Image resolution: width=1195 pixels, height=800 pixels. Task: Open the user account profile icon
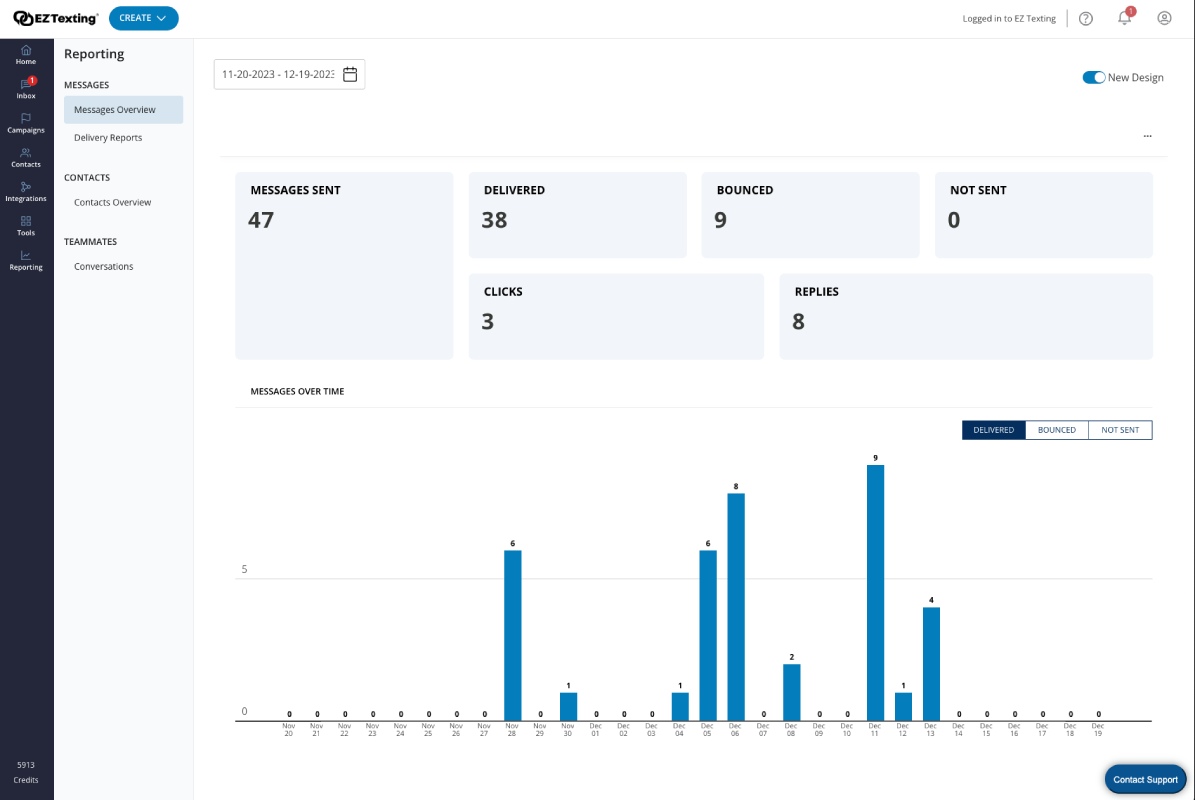[1164, 18]
